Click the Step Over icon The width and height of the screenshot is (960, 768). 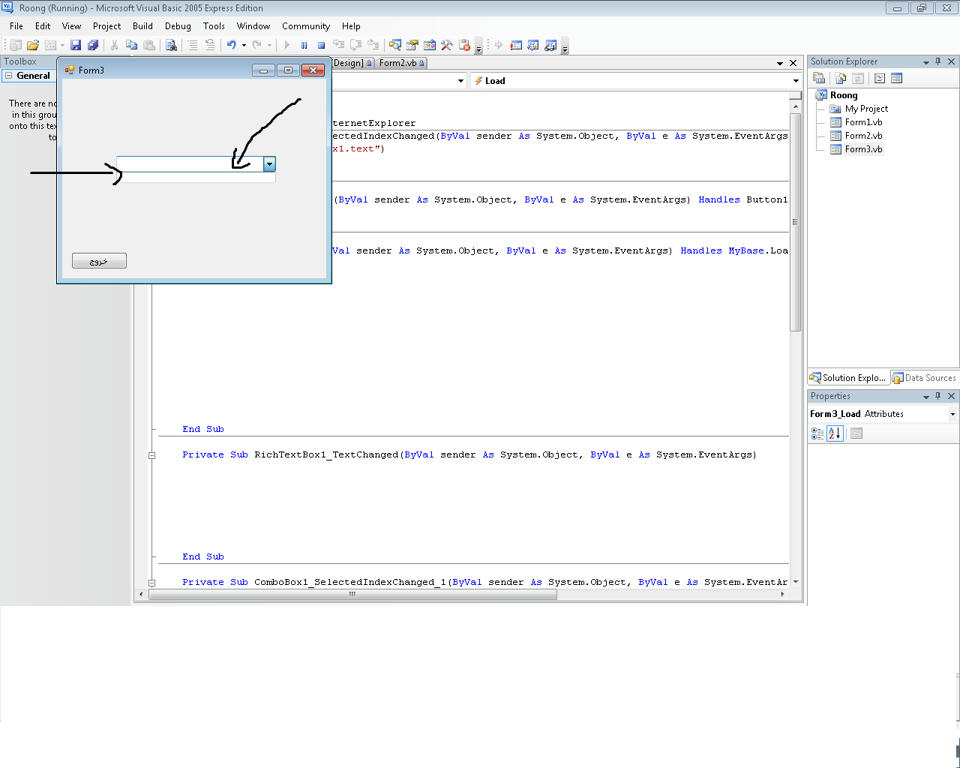(x=356, y=45)
